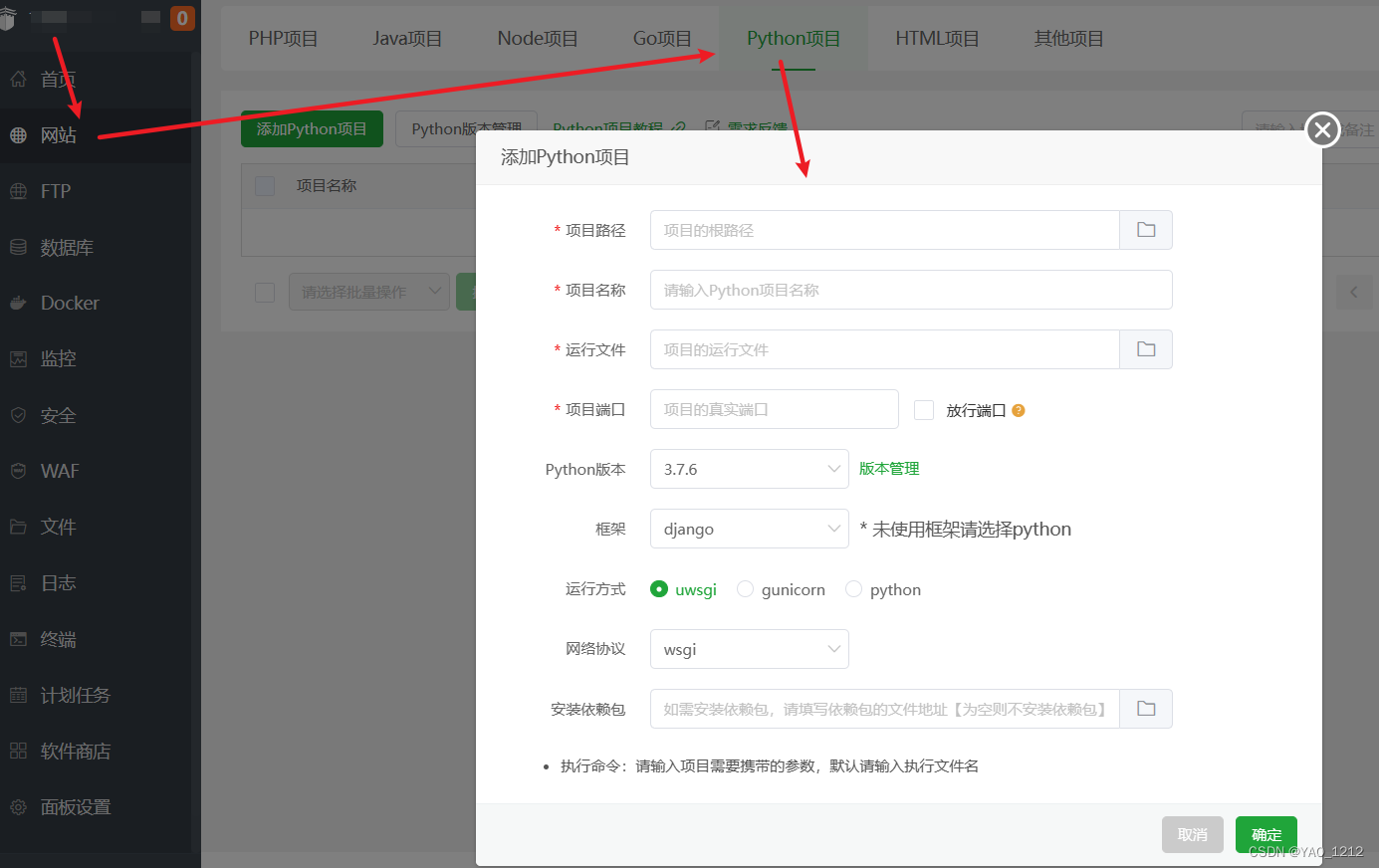This screenshot has width=1379, height=868.
Task: Click the 运行文件 input field
Action: [884, 349]
